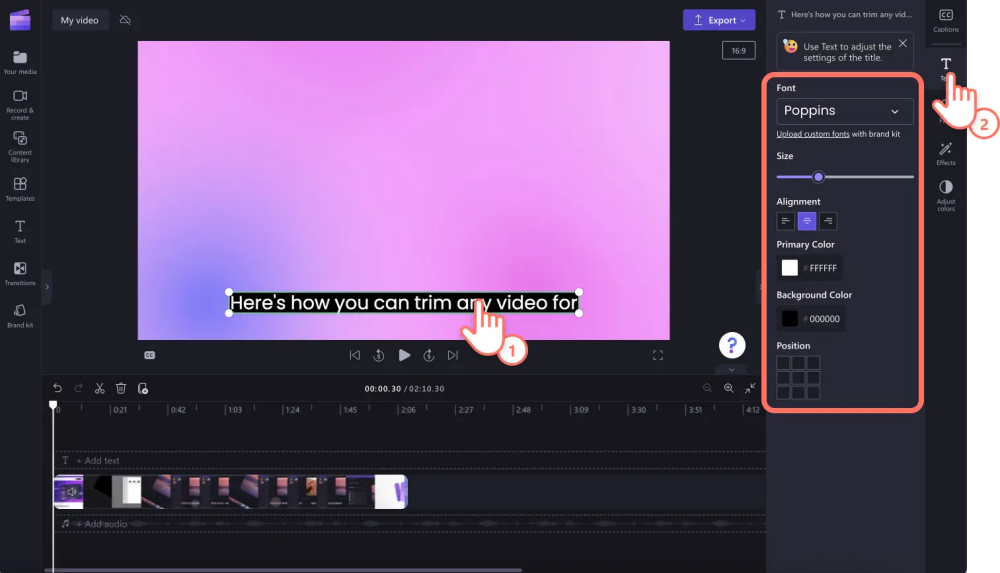
Task: Zoom in the timeline
Action: [728, 388]
